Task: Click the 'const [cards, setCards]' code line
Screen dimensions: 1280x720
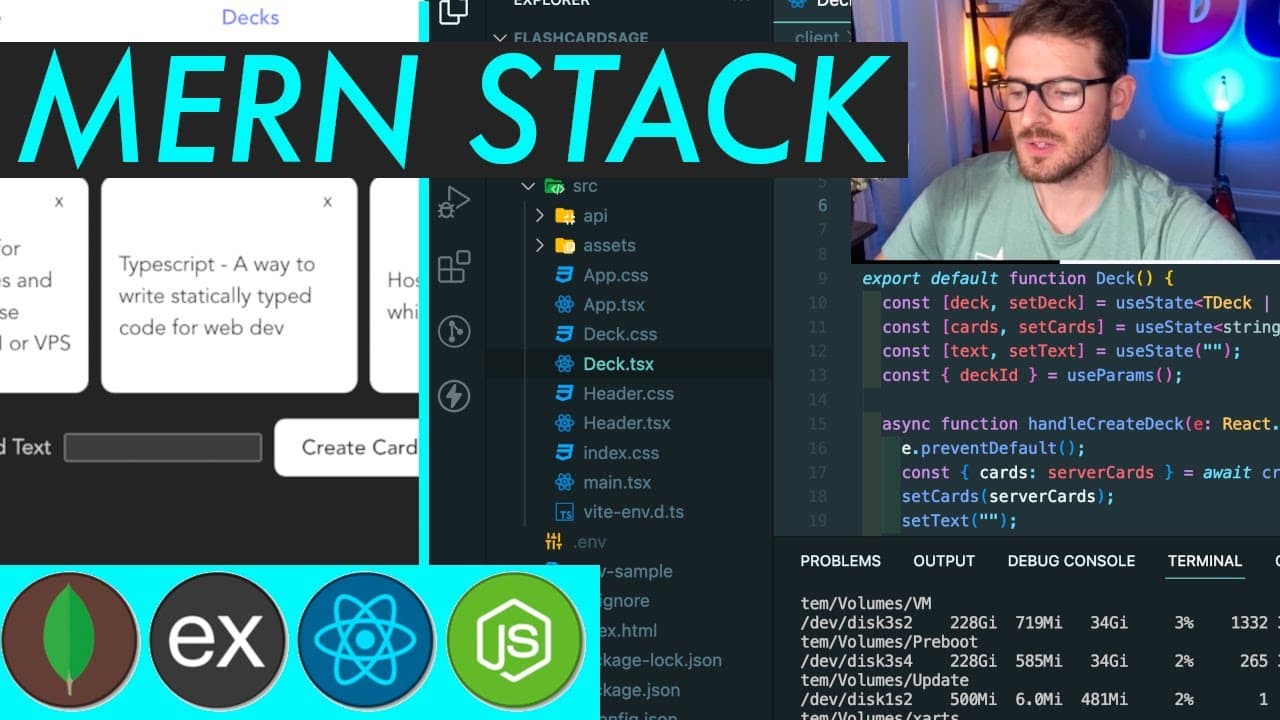Action: click(1080, 326)
